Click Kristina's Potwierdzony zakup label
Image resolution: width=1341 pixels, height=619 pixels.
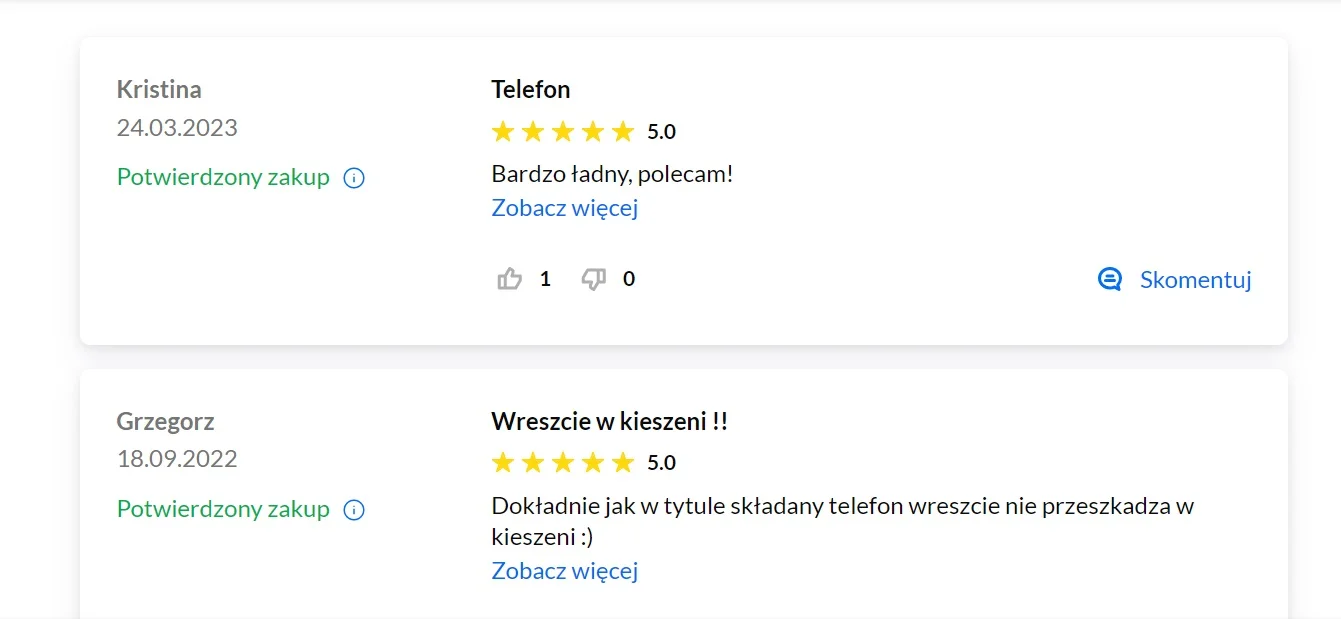click(x=223, y=177)
